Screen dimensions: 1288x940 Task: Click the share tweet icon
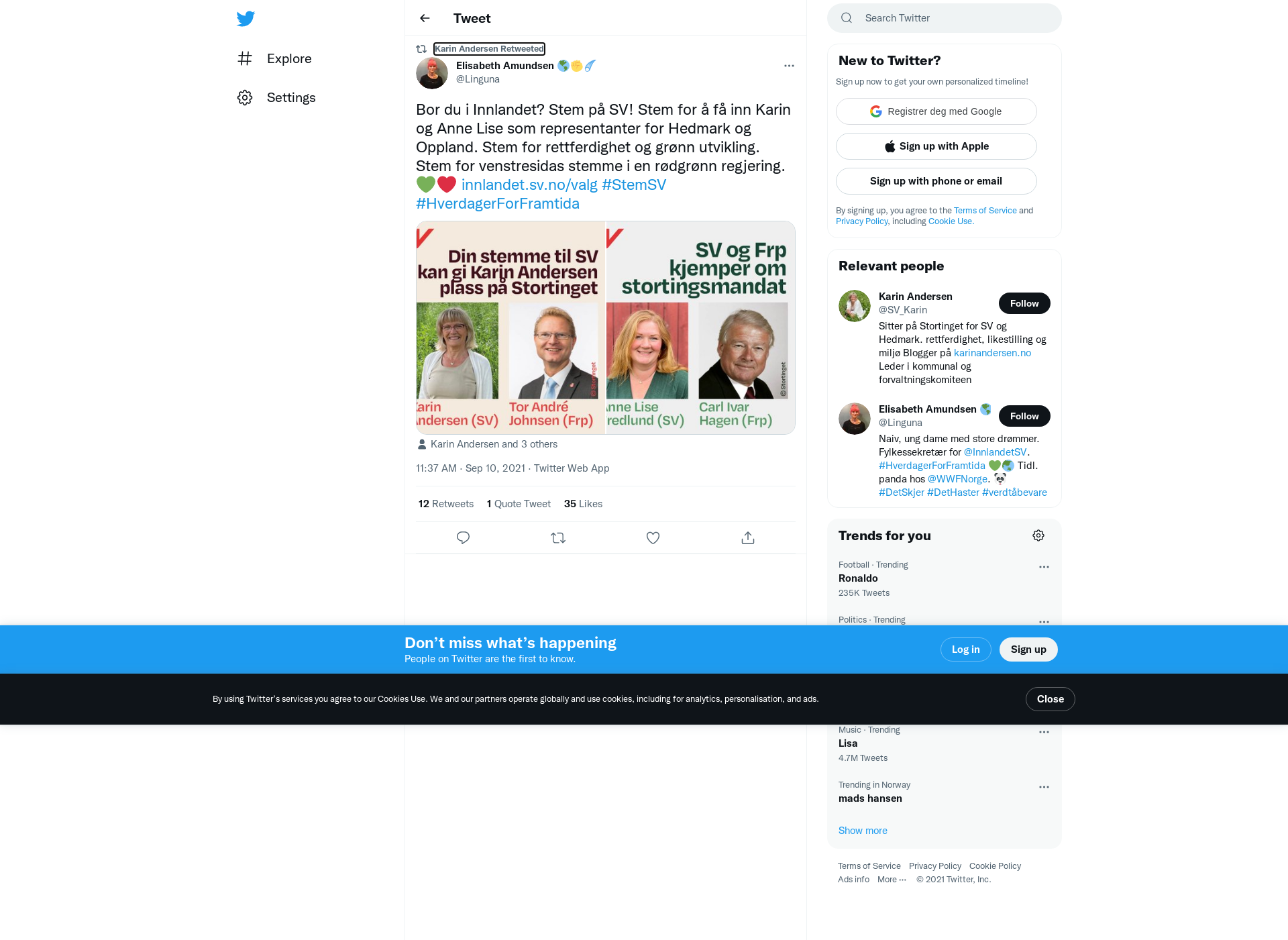coord(748,537)
